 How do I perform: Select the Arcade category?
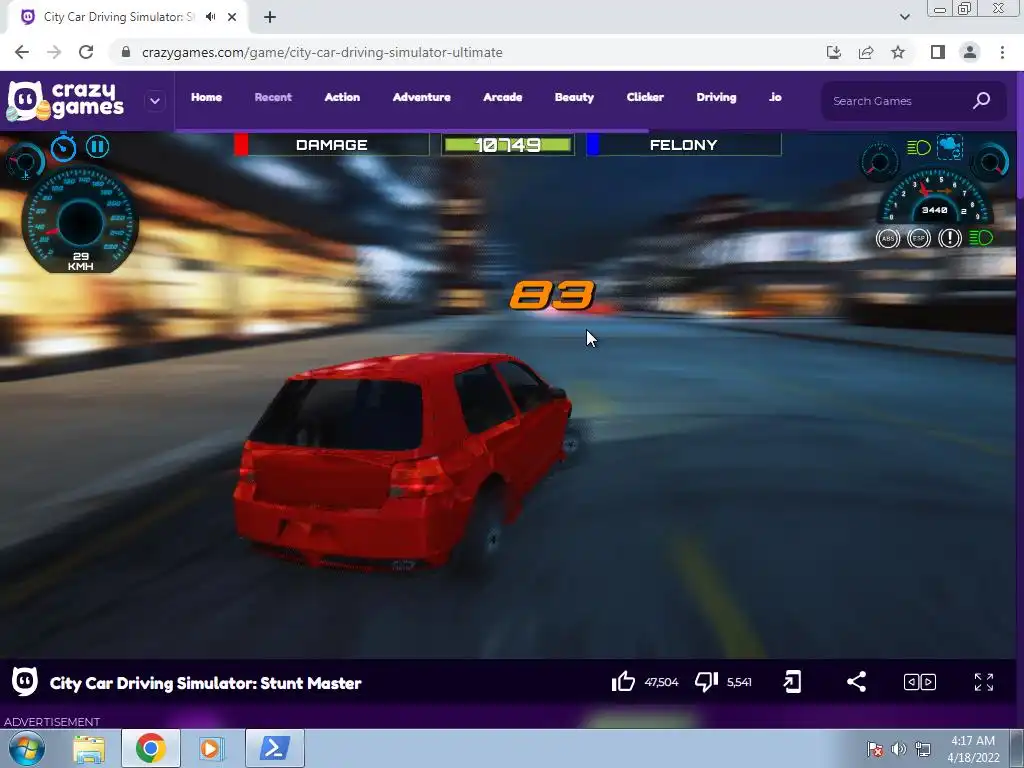click(502, 97)
